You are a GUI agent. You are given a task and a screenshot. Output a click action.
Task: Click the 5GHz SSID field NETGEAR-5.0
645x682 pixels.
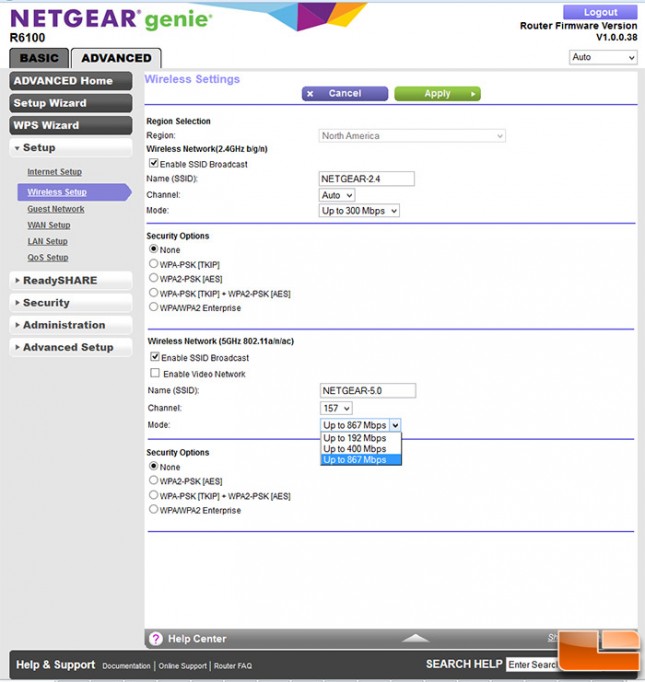368,391
